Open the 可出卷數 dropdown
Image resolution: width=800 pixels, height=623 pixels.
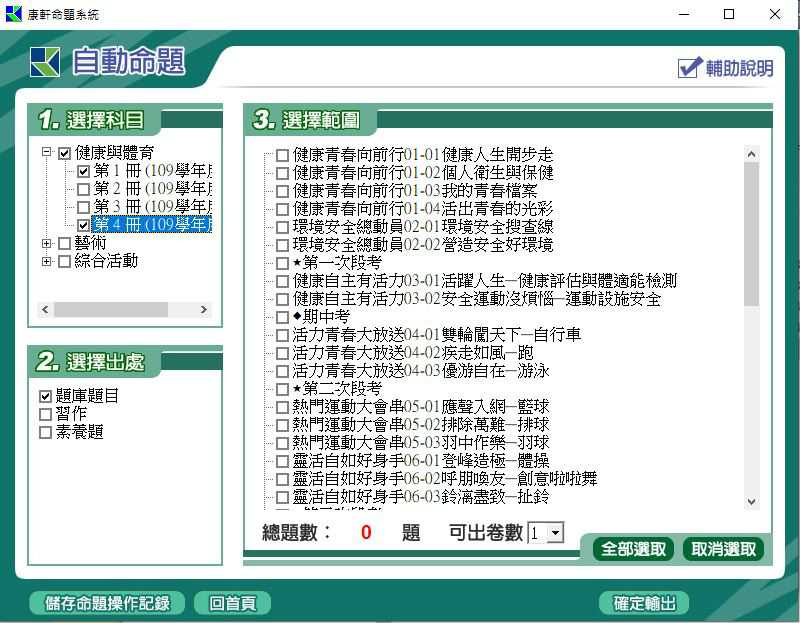(555, 533)
